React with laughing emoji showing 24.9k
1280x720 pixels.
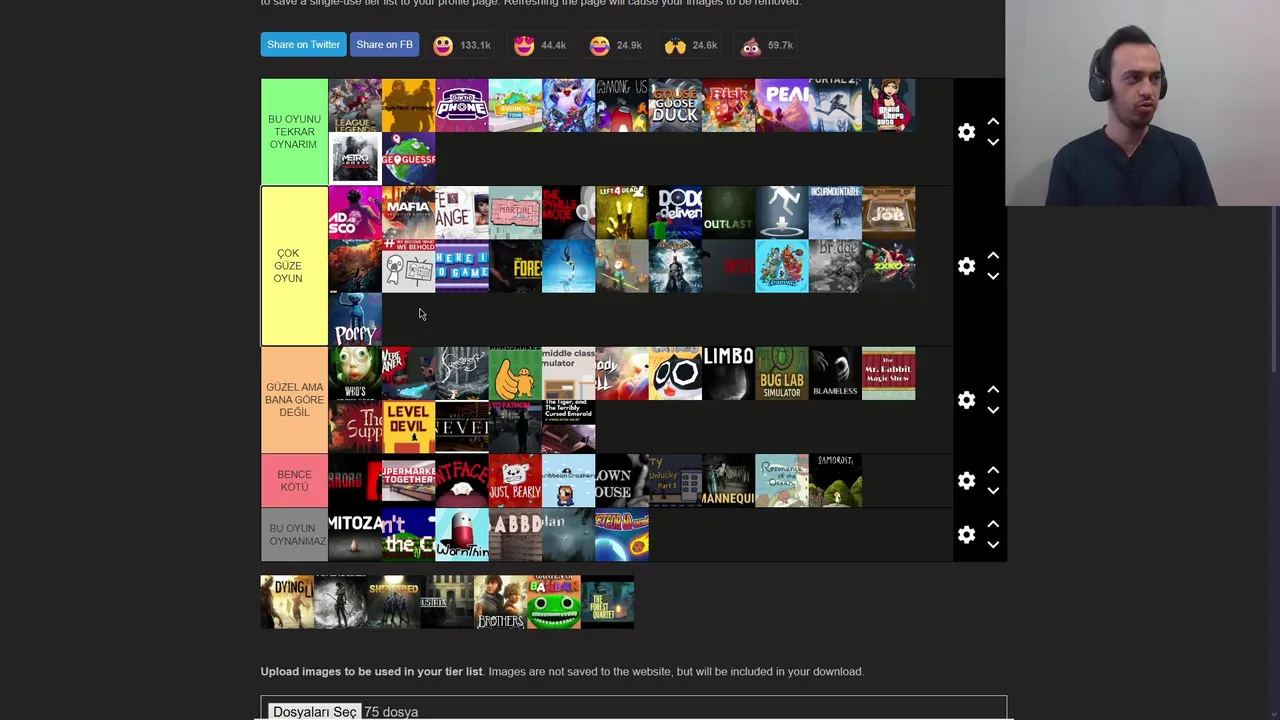coord(615,45)
